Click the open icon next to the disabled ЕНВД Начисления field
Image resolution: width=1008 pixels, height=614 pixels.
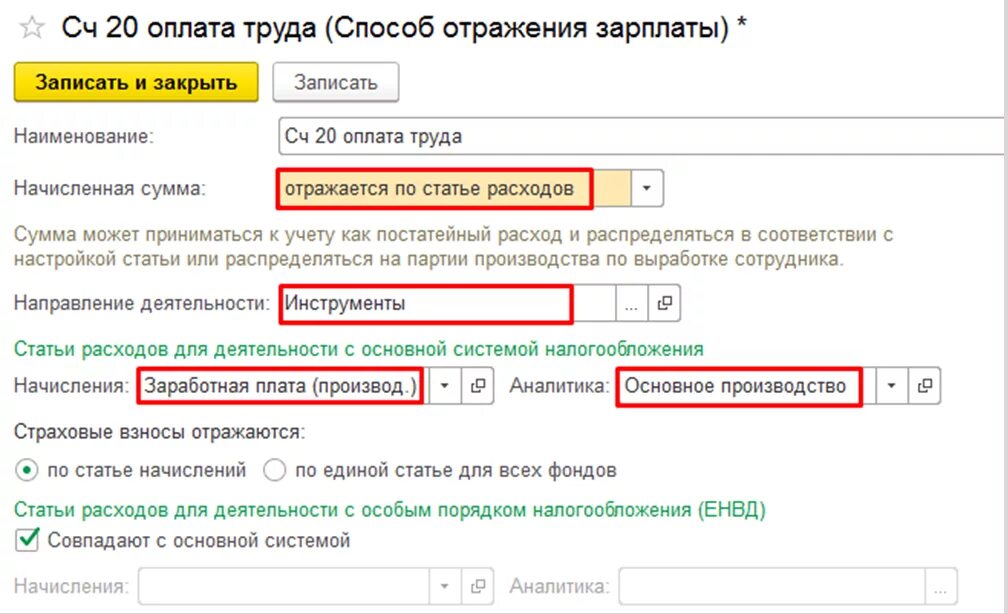click(478, 586)
